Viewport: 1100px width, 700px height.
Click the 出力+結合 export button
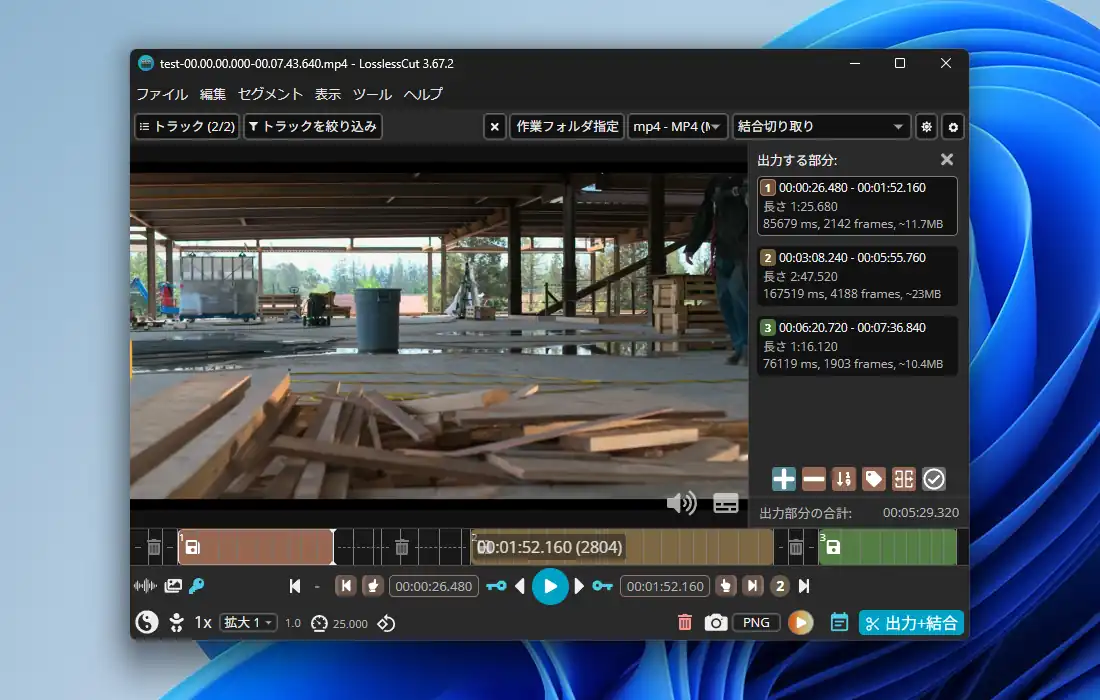[911, 622]
